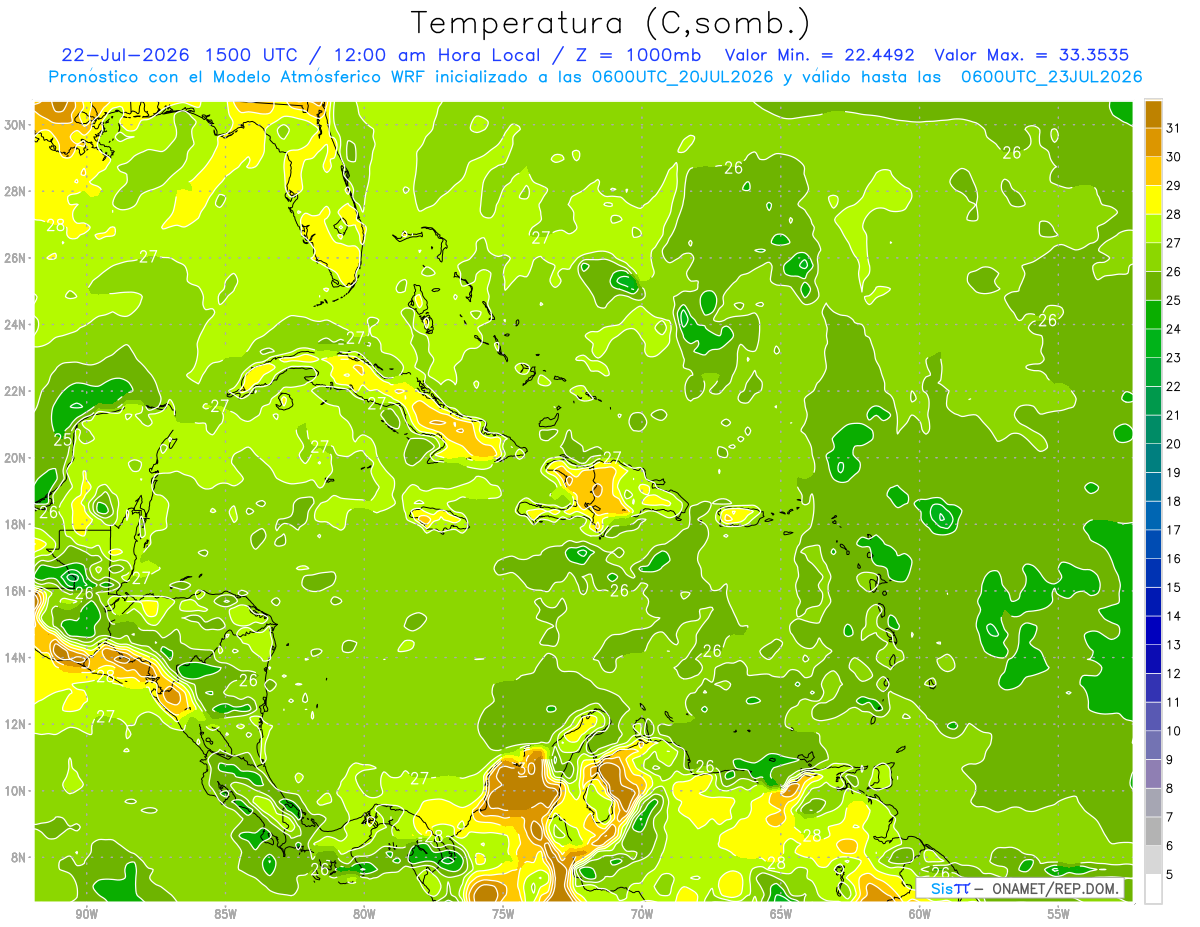Viewport: 1200px width, 927px height.
Task: Click the legend value 22
Action: coord(1174,387)
